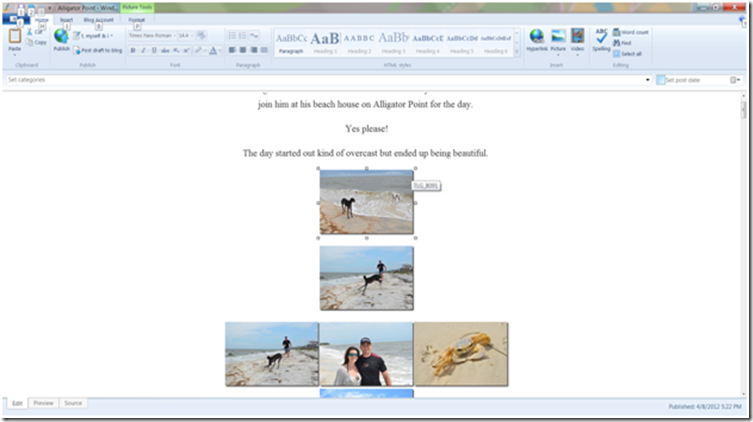The image size is (753, 422).
Task: Click the Published 4/8/2012 status text
Action: click(705, 407)
